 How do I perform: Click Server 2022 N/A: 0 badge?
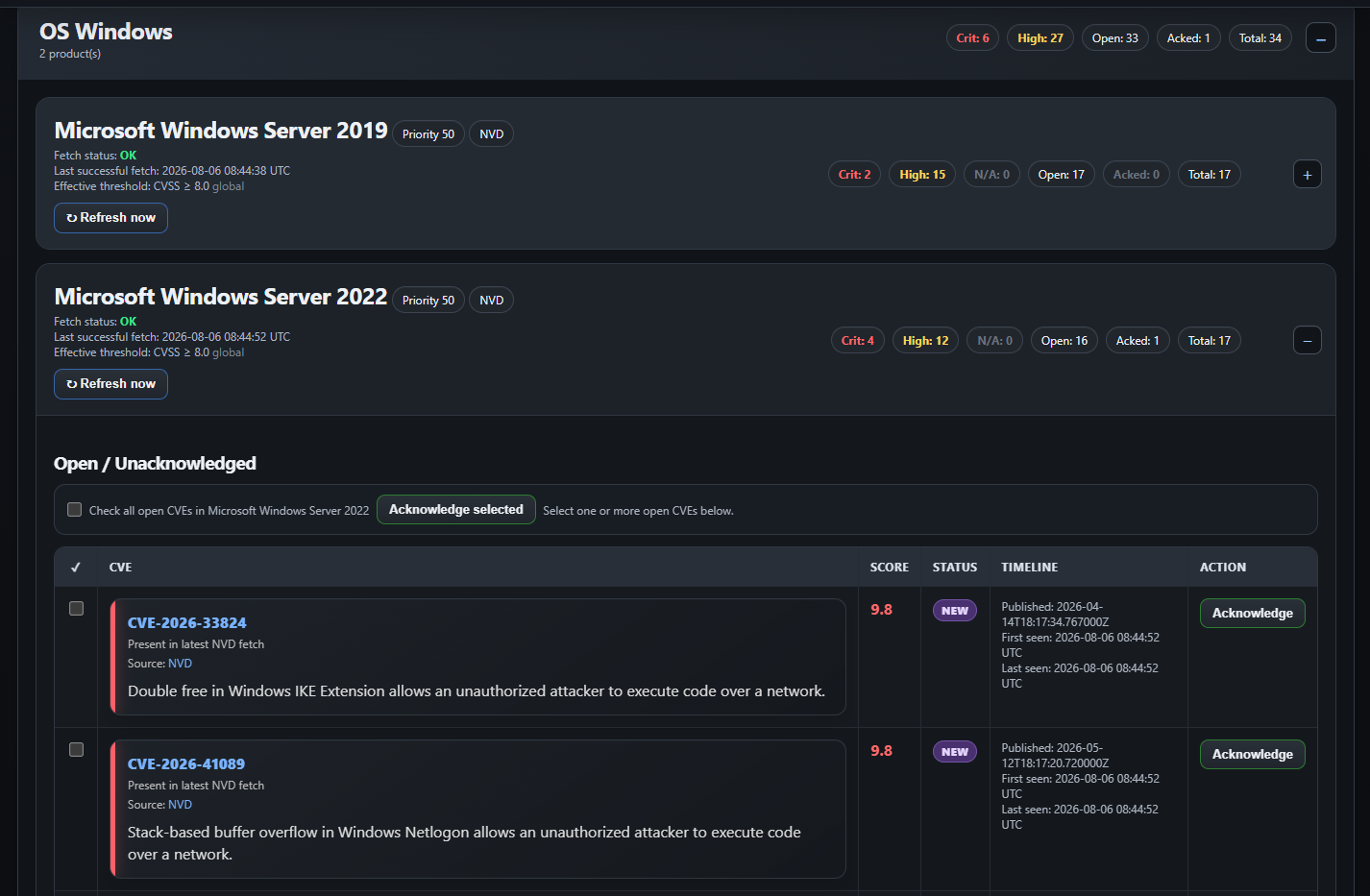tap(994, 341)
